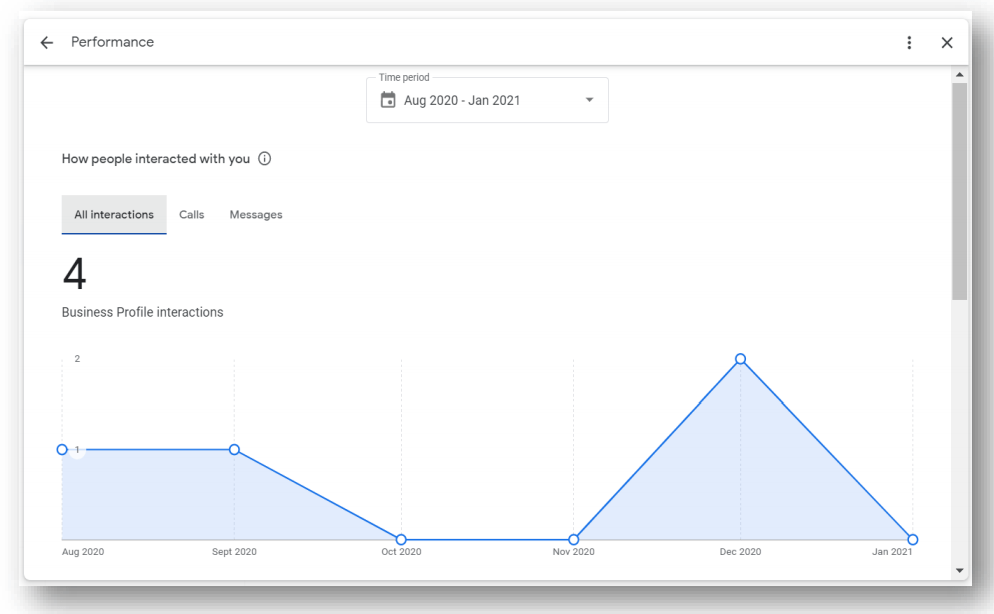Close the Performance panel
The image size is (994, 614).
tap(947, 43)
